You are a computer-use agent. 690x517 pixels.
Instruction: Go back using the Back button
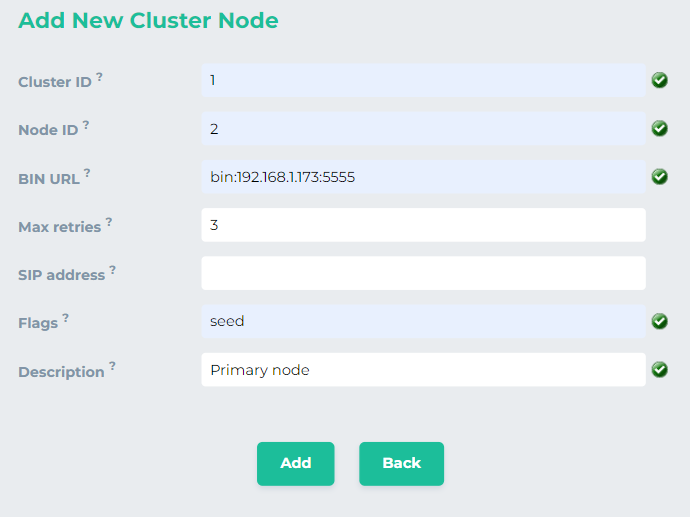point(401,463)
